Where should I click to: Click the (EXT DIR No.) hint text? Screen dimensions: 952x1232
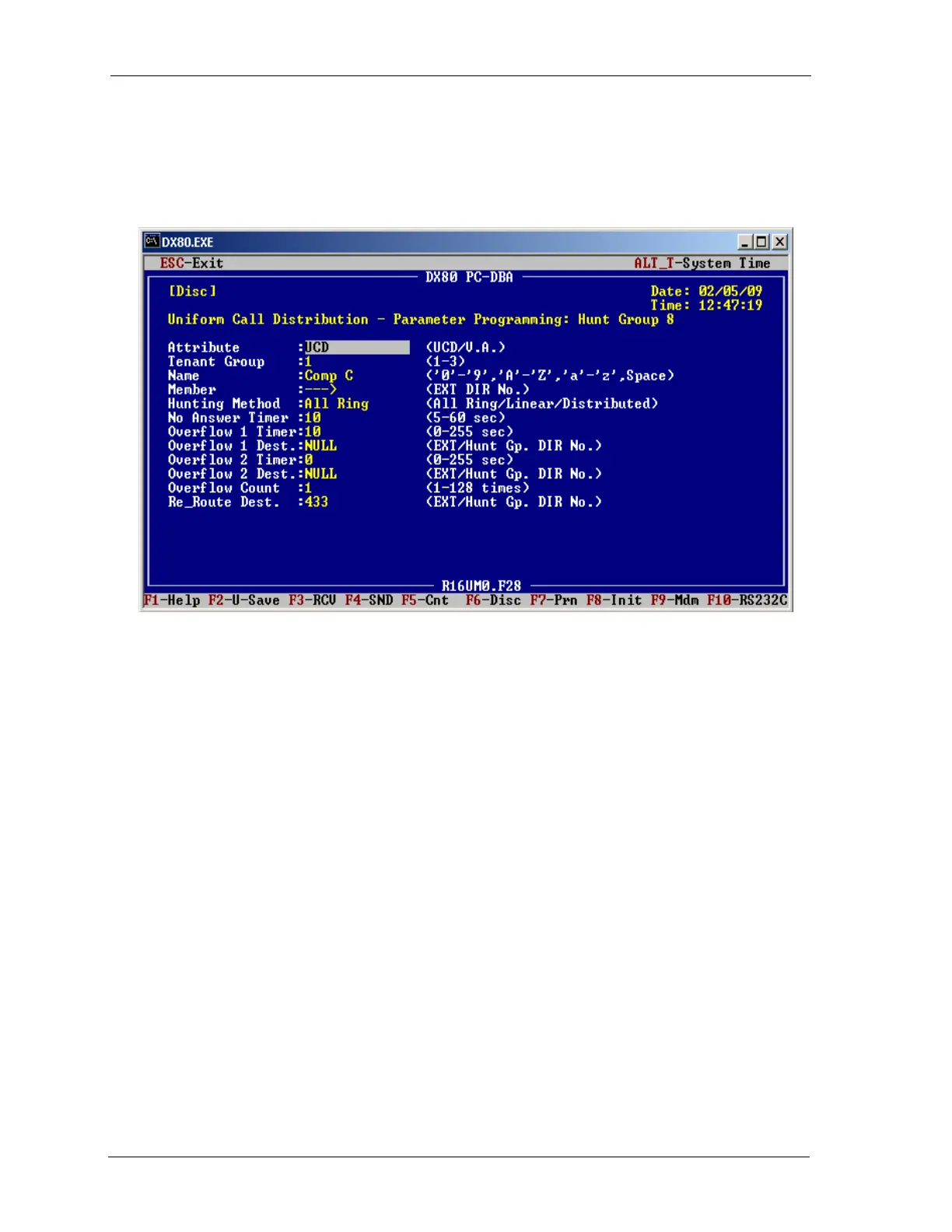coord(478,390)
